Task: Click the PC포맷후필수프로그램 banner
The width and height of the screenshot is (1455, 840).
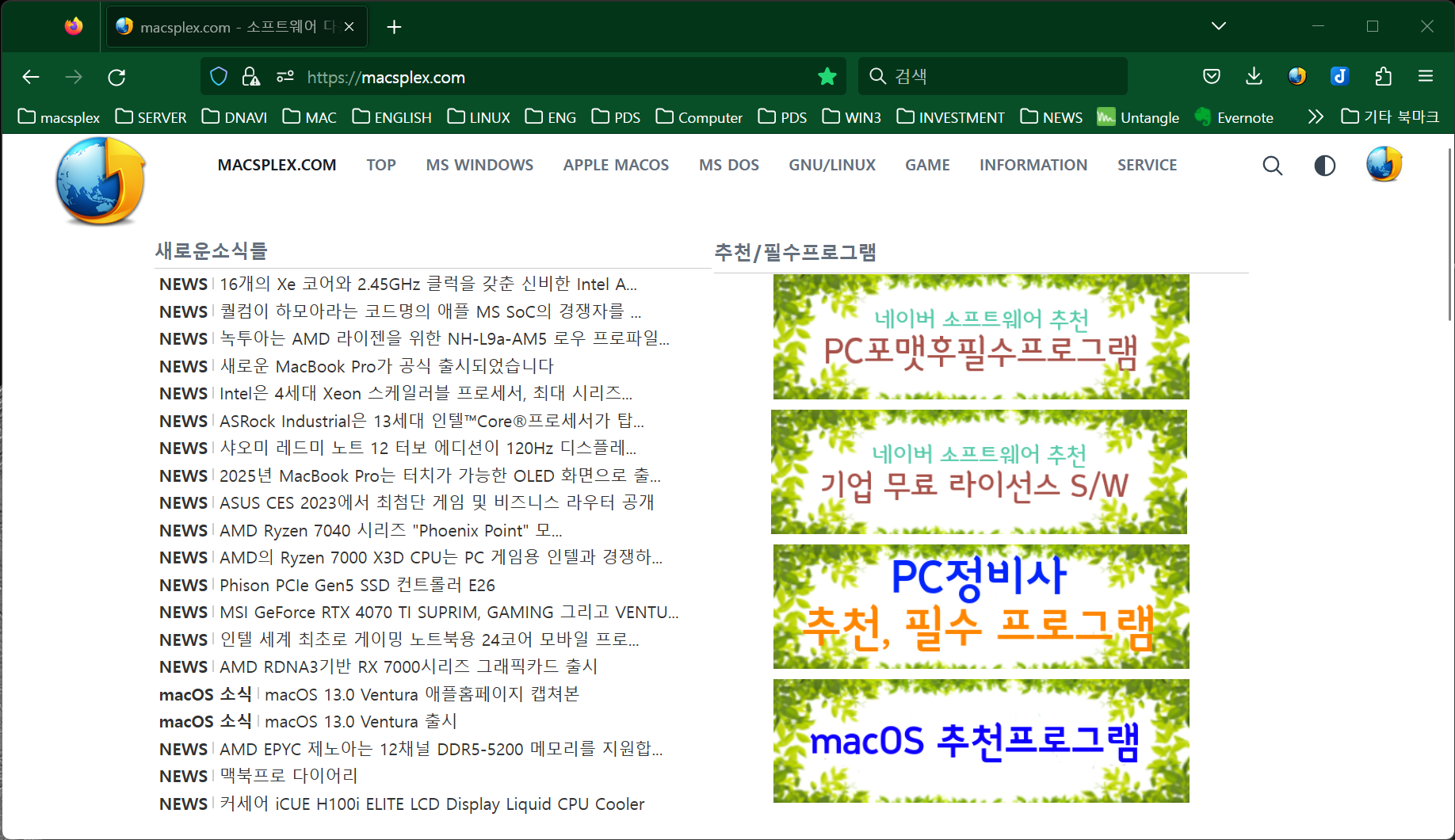Action: click(981, 337)
